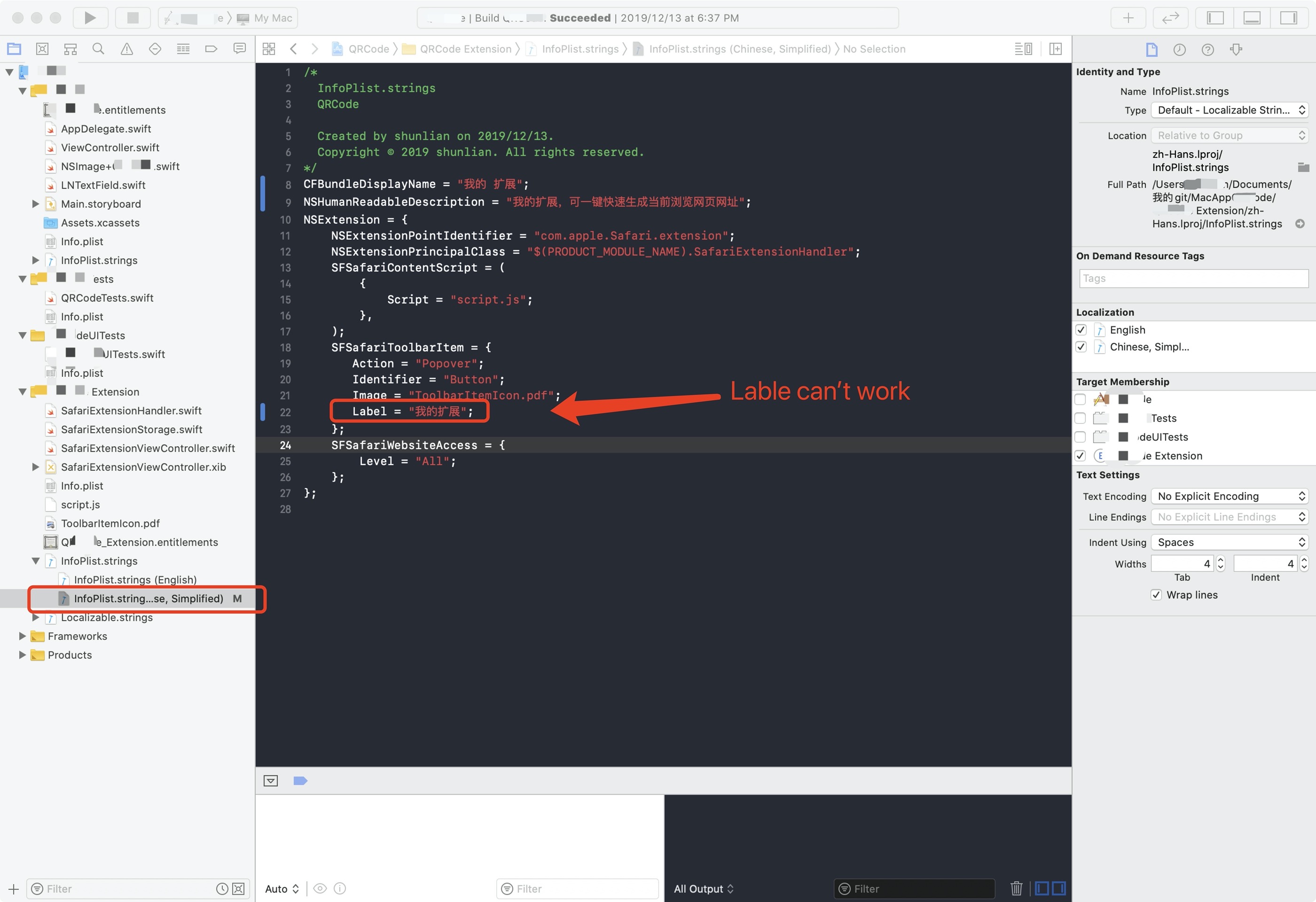This screenshot has height=902, width=1316.
Task: Expand the Frameworks group
Action: 22,636
